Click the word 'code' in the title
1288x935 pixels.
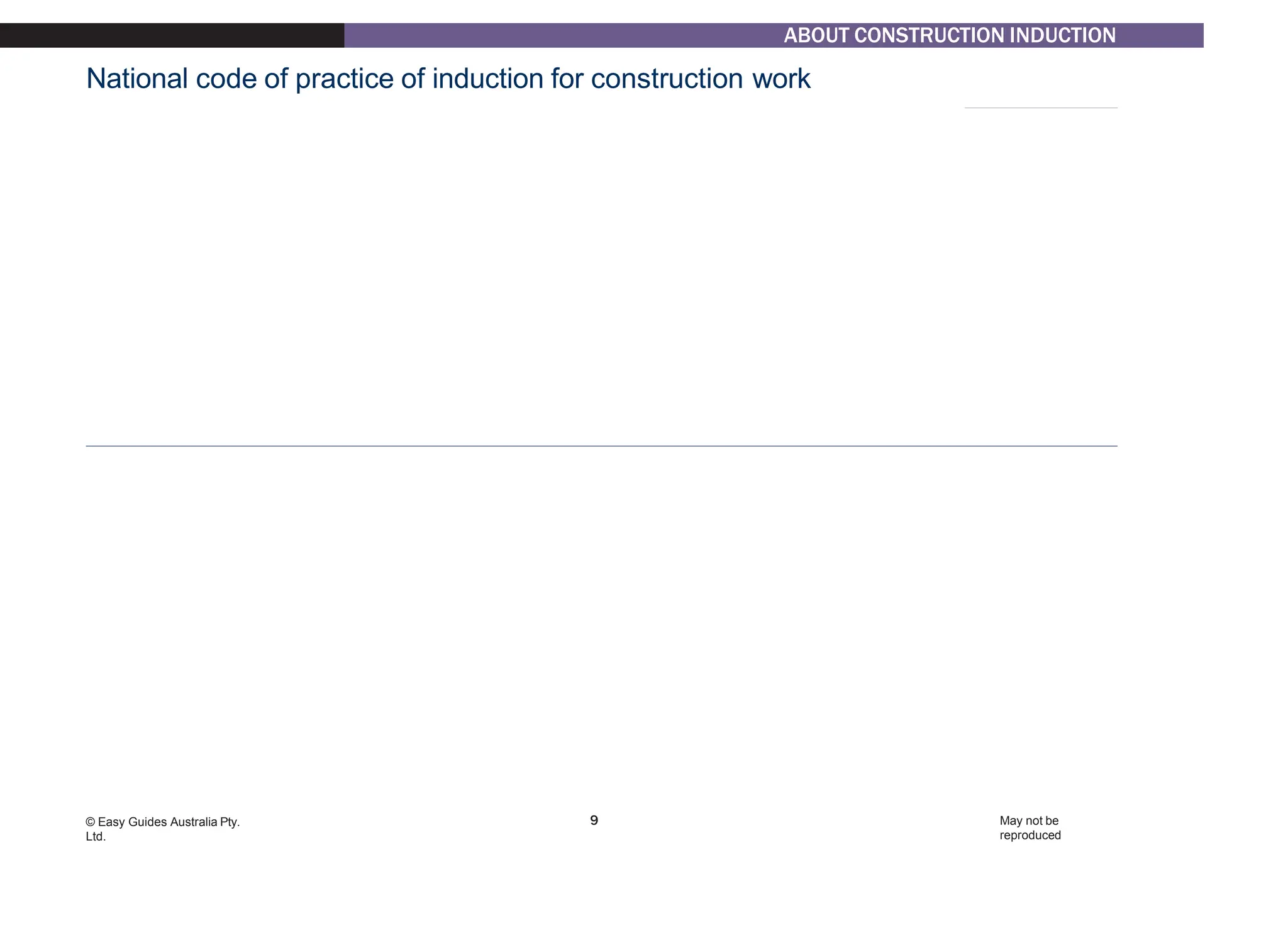226,79
